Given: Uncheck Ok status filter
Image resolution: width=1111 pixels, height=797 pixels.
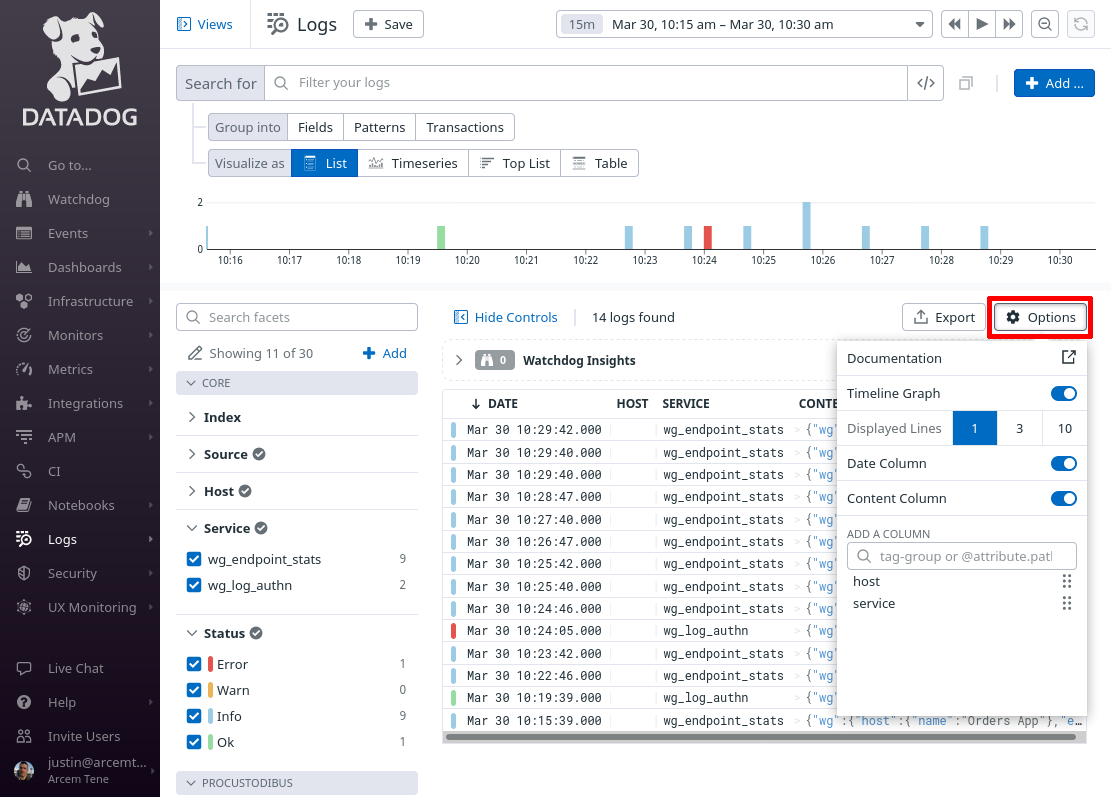Looking at the screenshot, I should click(x=193, y=742).
